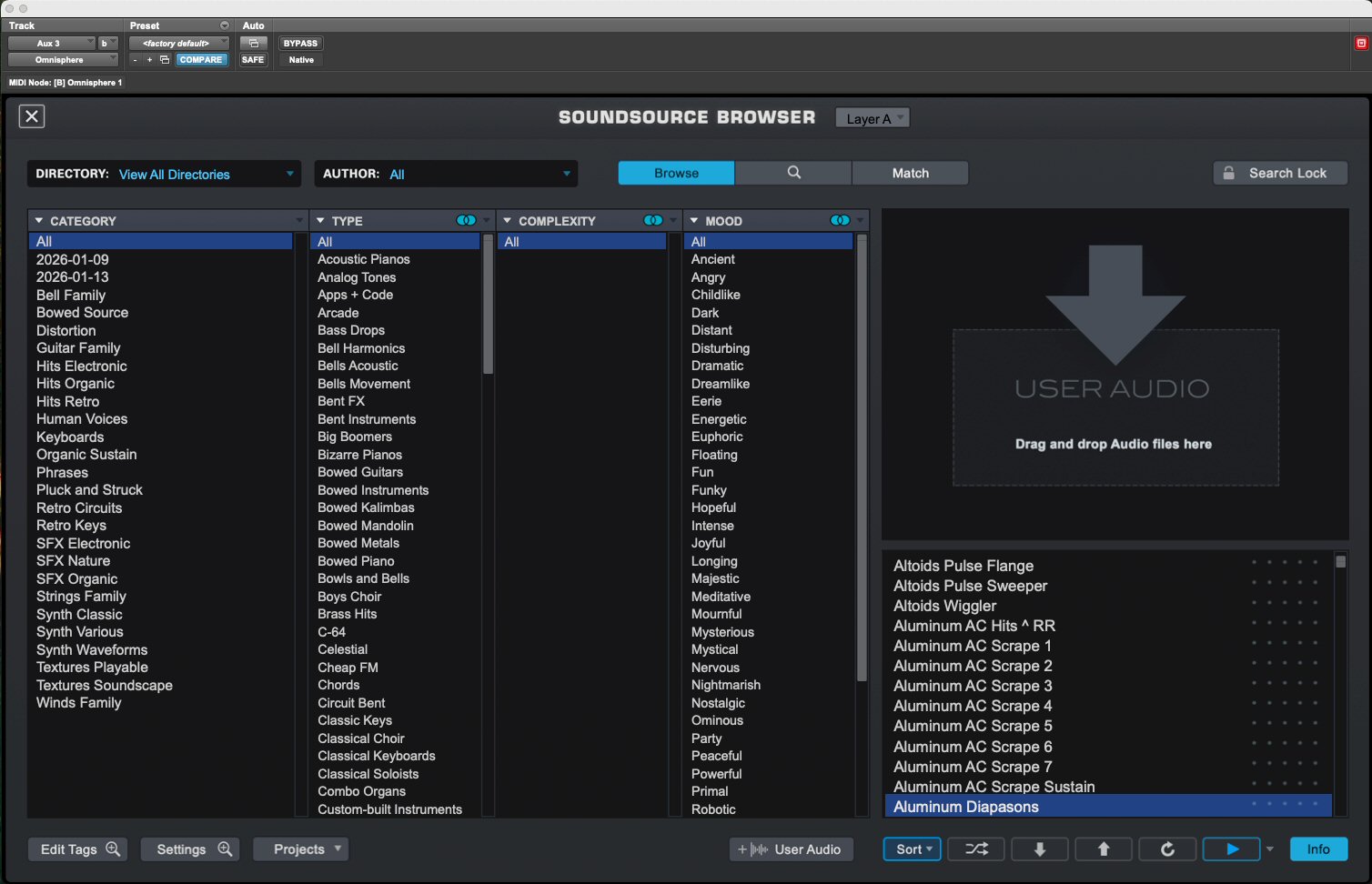Toggle the BYPASS button
Viewport: 1372px width, 884px height.
click(300, 43)
